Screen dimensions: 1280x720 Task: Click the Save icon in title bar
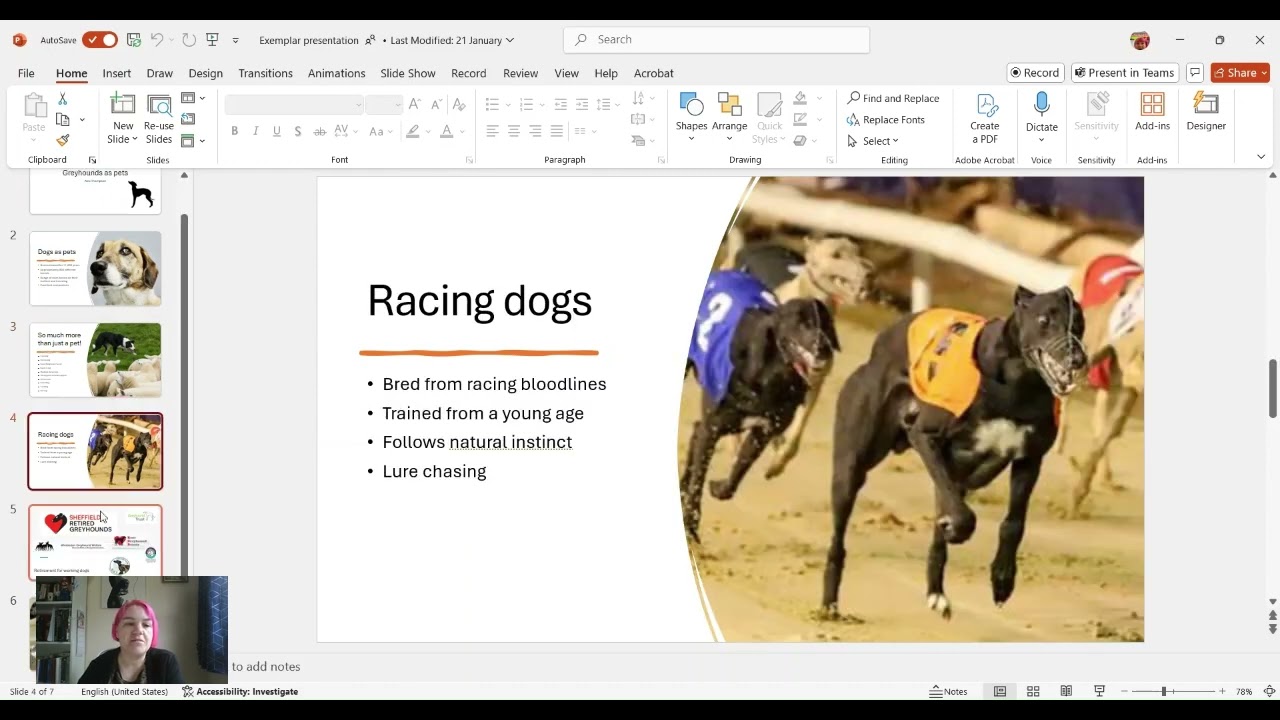tap(134, 40)
